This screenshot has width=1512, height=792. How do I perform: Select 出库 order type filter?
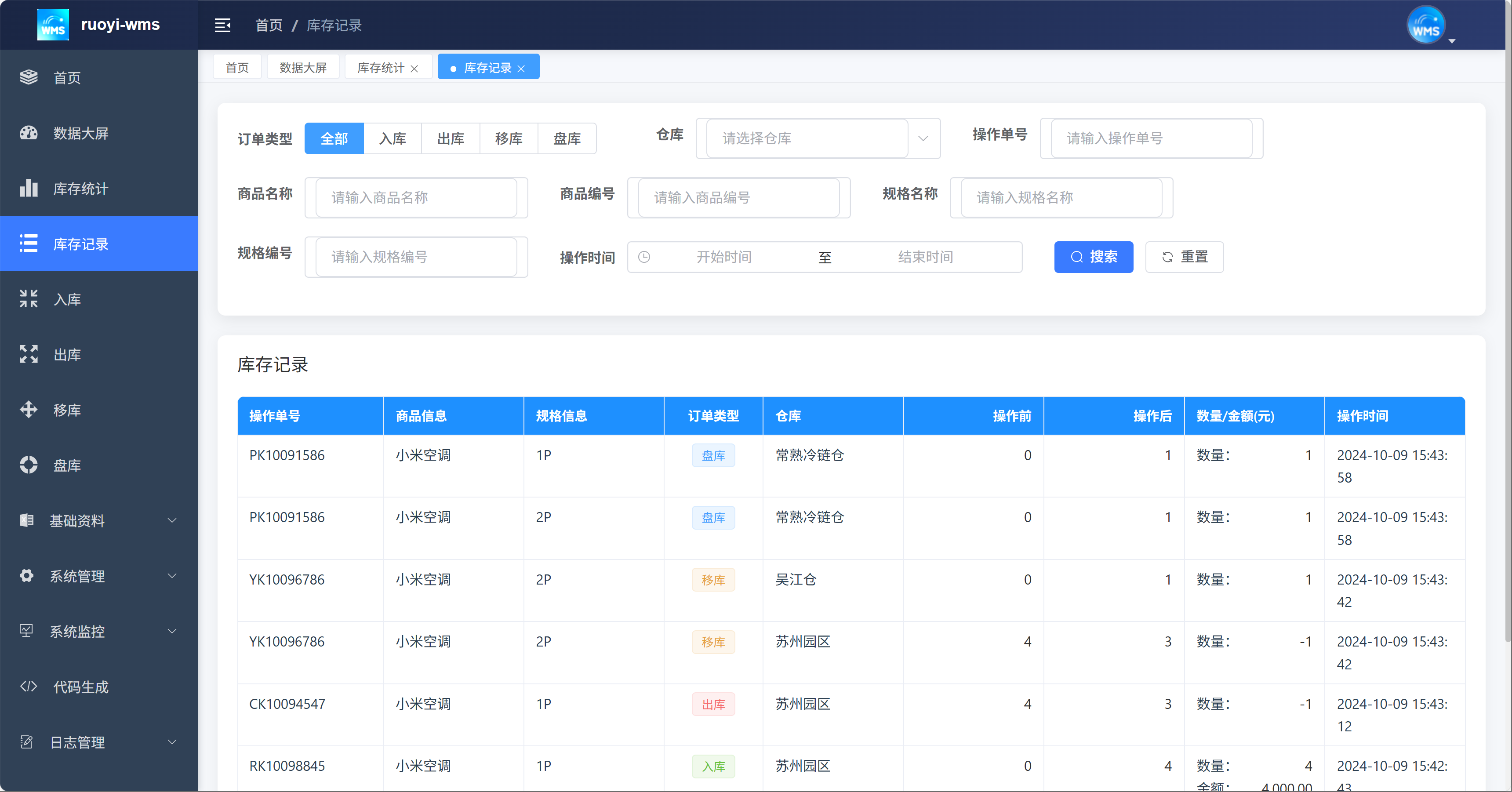[450, 138]
